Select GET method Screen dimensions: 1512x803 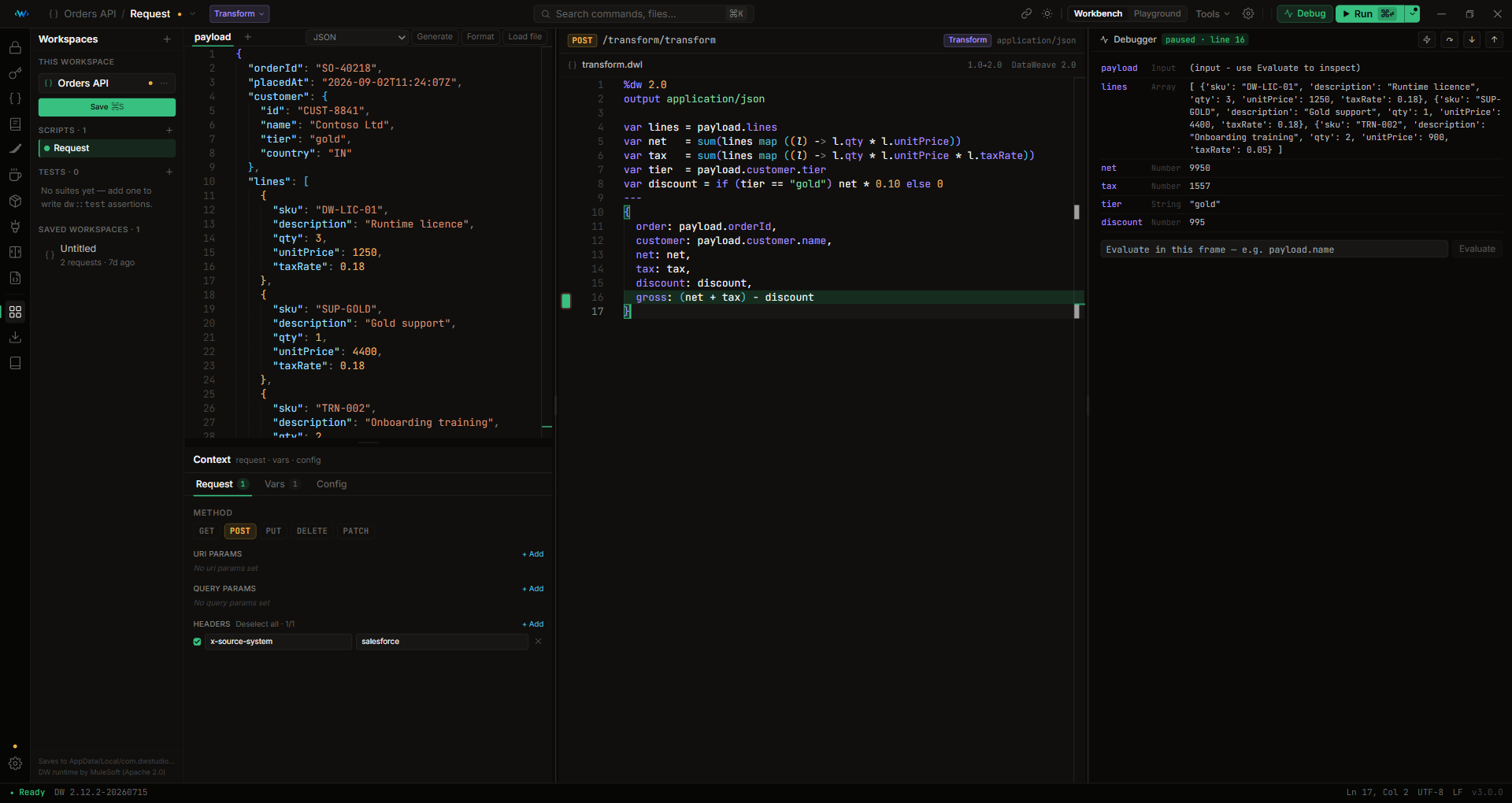pyautogui.click(x=206, y=531)
